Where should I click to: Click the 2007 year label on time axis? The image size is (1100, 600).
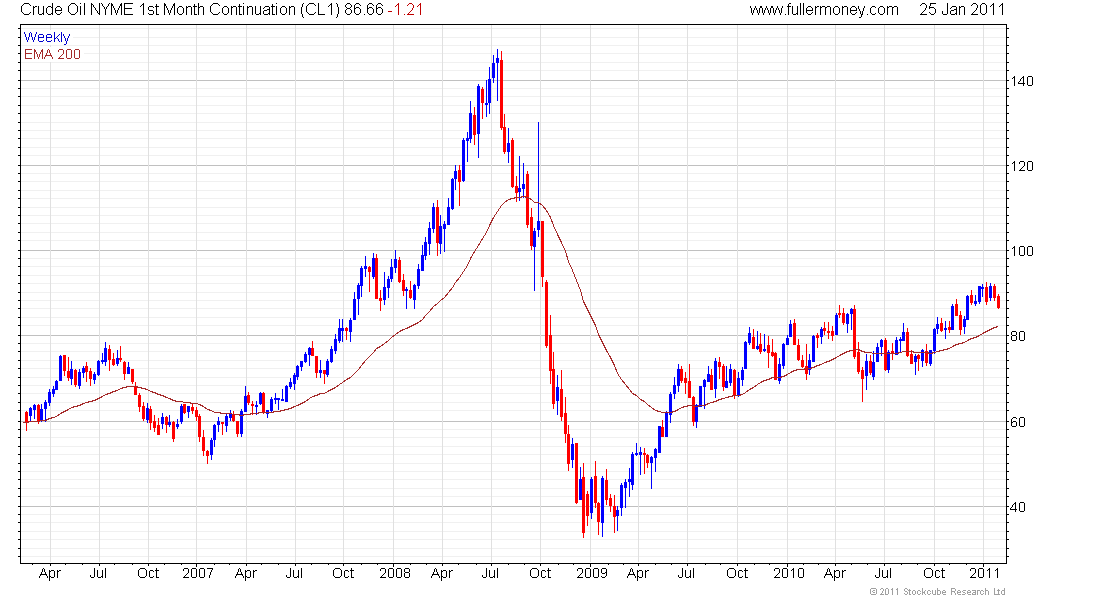coord(198,573)
